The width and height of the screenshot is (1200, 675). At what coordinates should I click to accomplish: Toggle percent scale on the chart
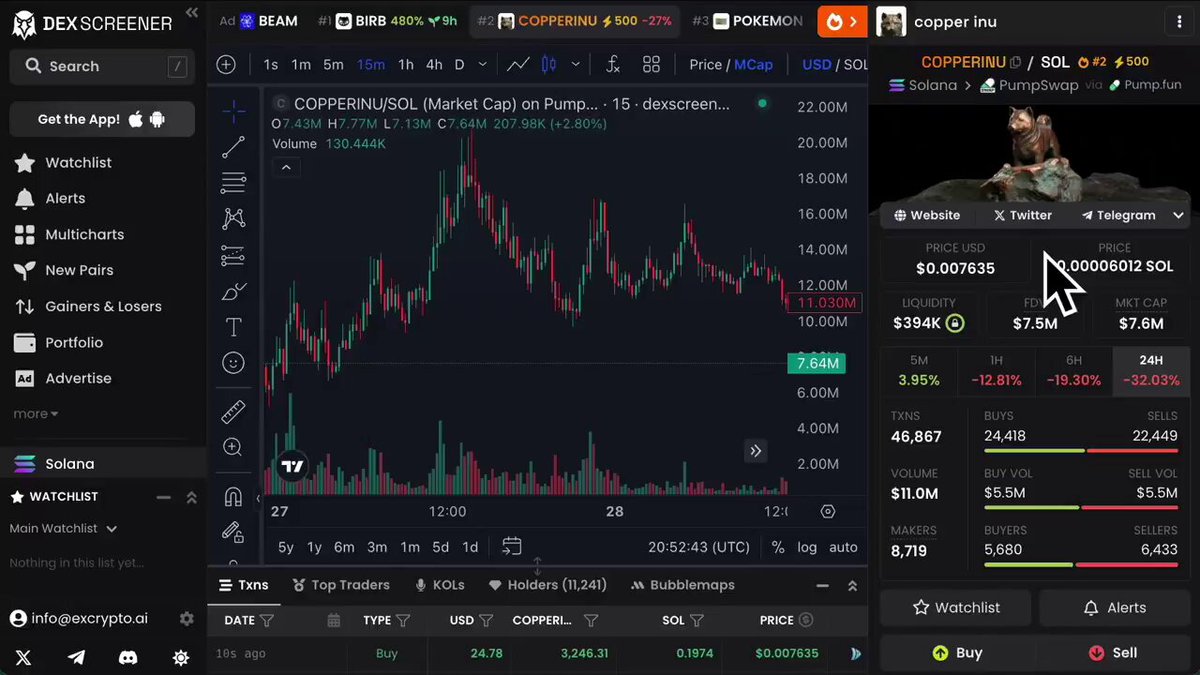point(778,547)
